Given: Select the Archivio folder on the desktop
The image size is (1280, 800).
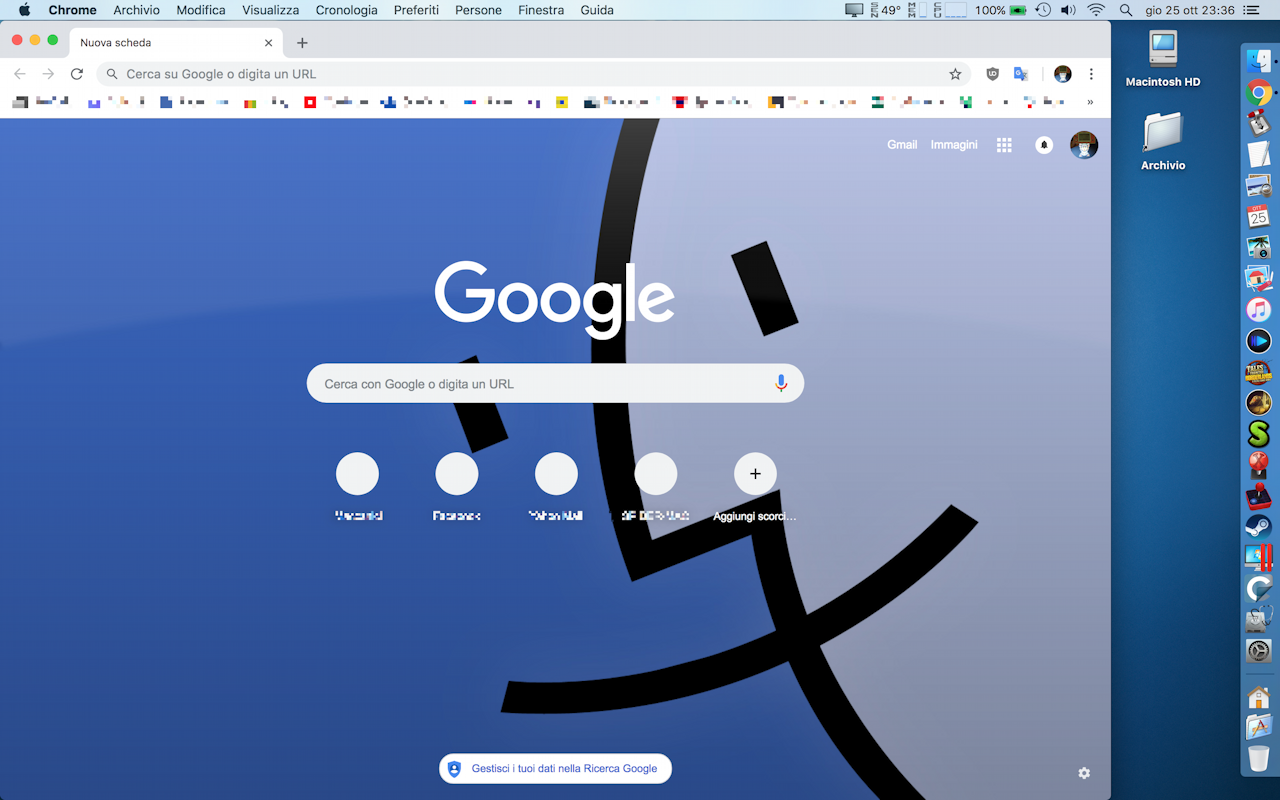Looking at the screenshot, I should click(1163, 142).
